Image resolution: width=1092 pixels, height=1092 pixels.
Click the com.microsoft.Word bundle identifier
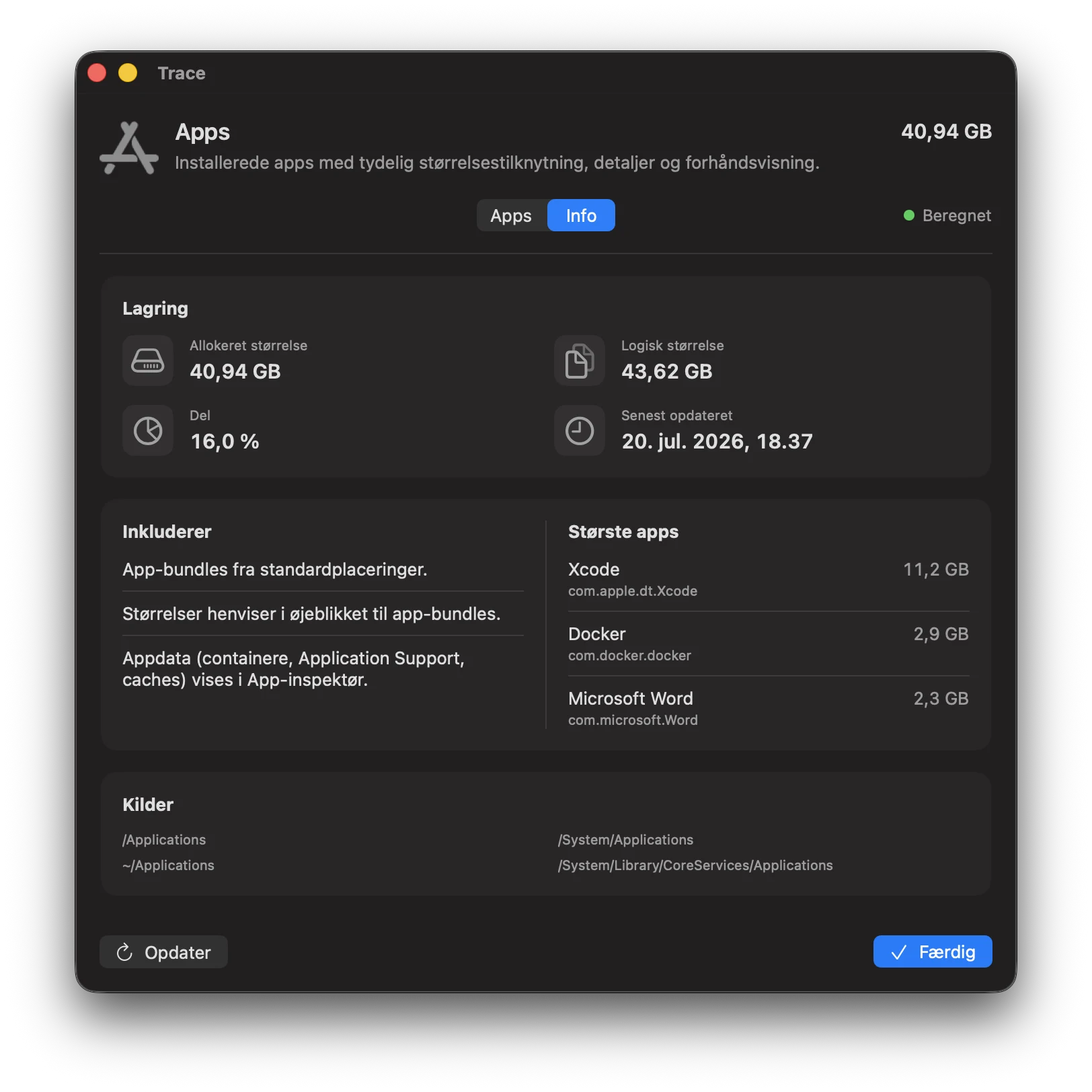pos(633,720)
